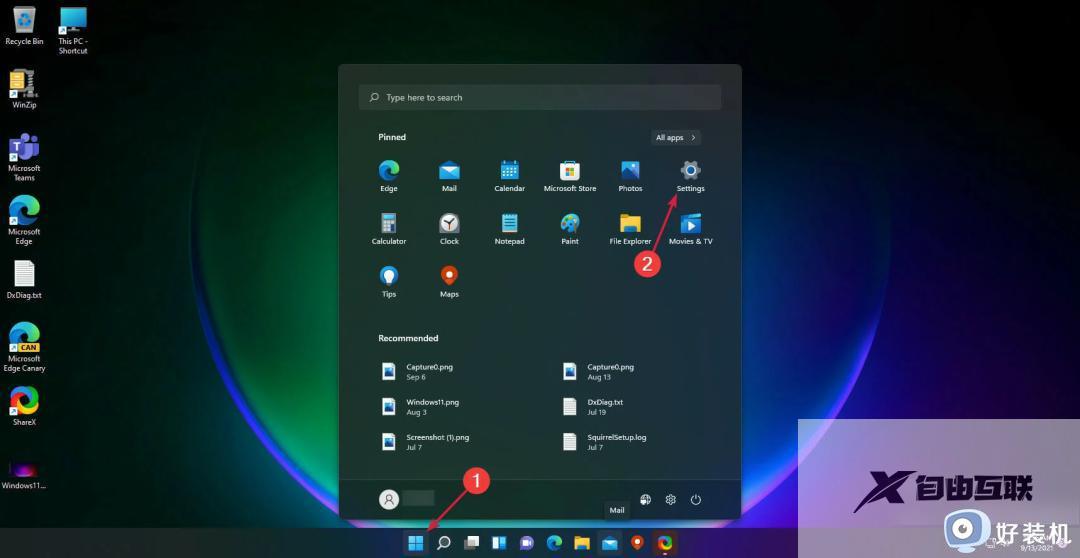Viewport: 1080px width, 558px height.
Task: Open Teams Chat on the taskbar
Action: tap(526, 543)
